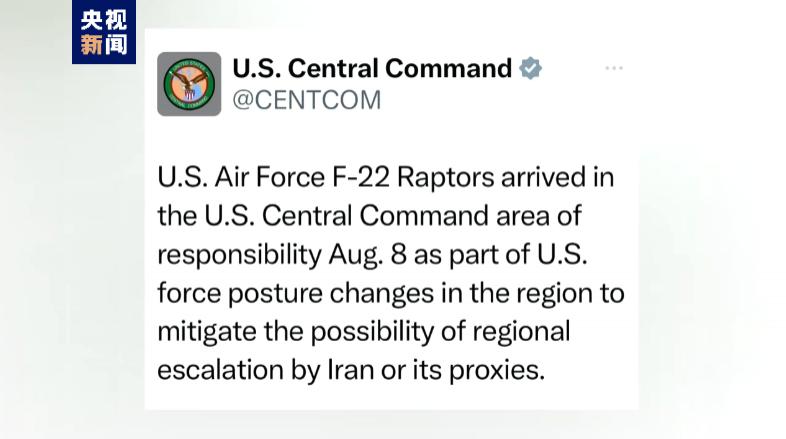The width and height of the screenshot is (786, 439).
Task: Click the word "Iran" in the tweet
Action: click(352, 369)
